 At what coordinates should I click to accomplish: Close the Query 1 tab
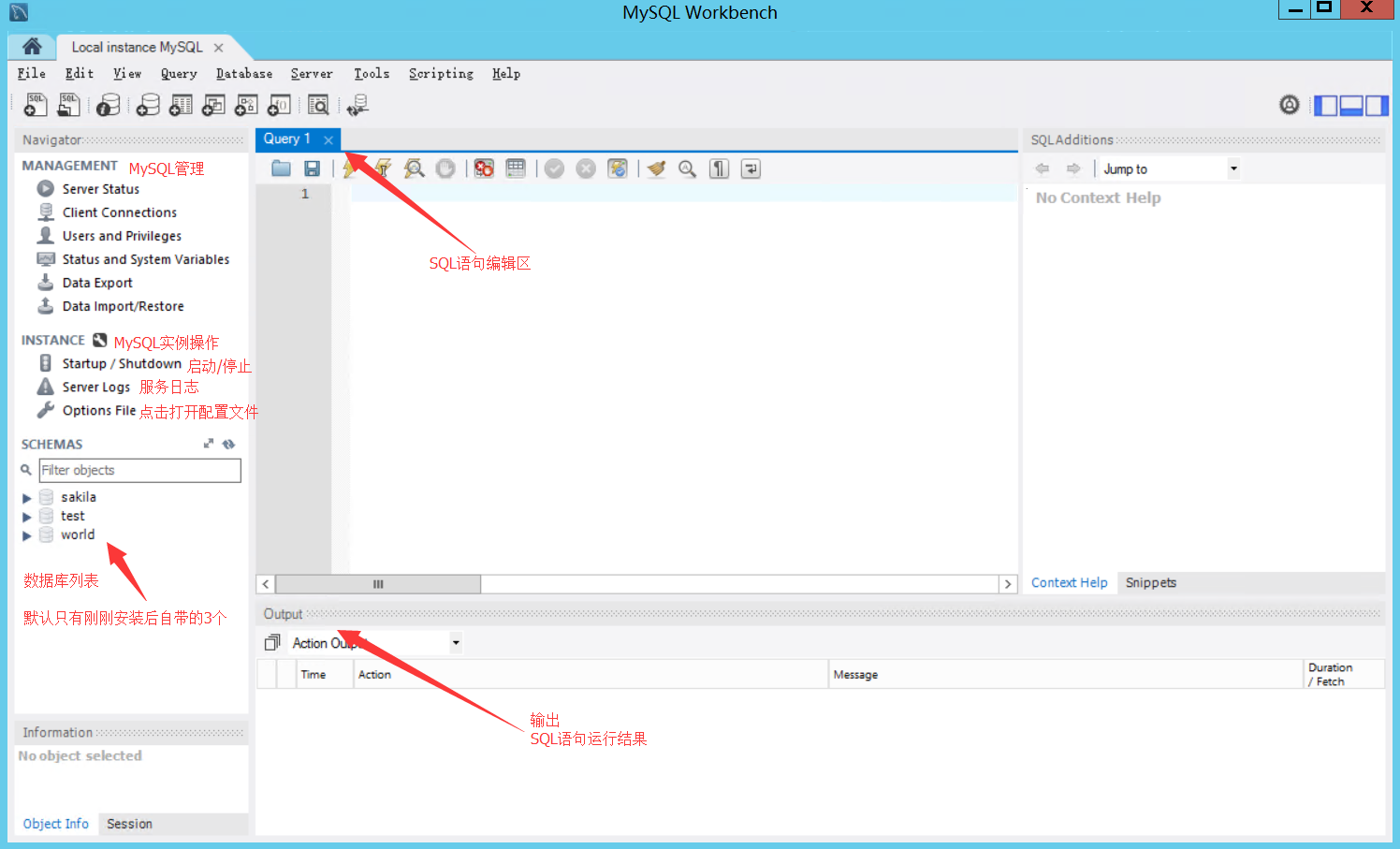pyautogui.click(x=328, y=139)
